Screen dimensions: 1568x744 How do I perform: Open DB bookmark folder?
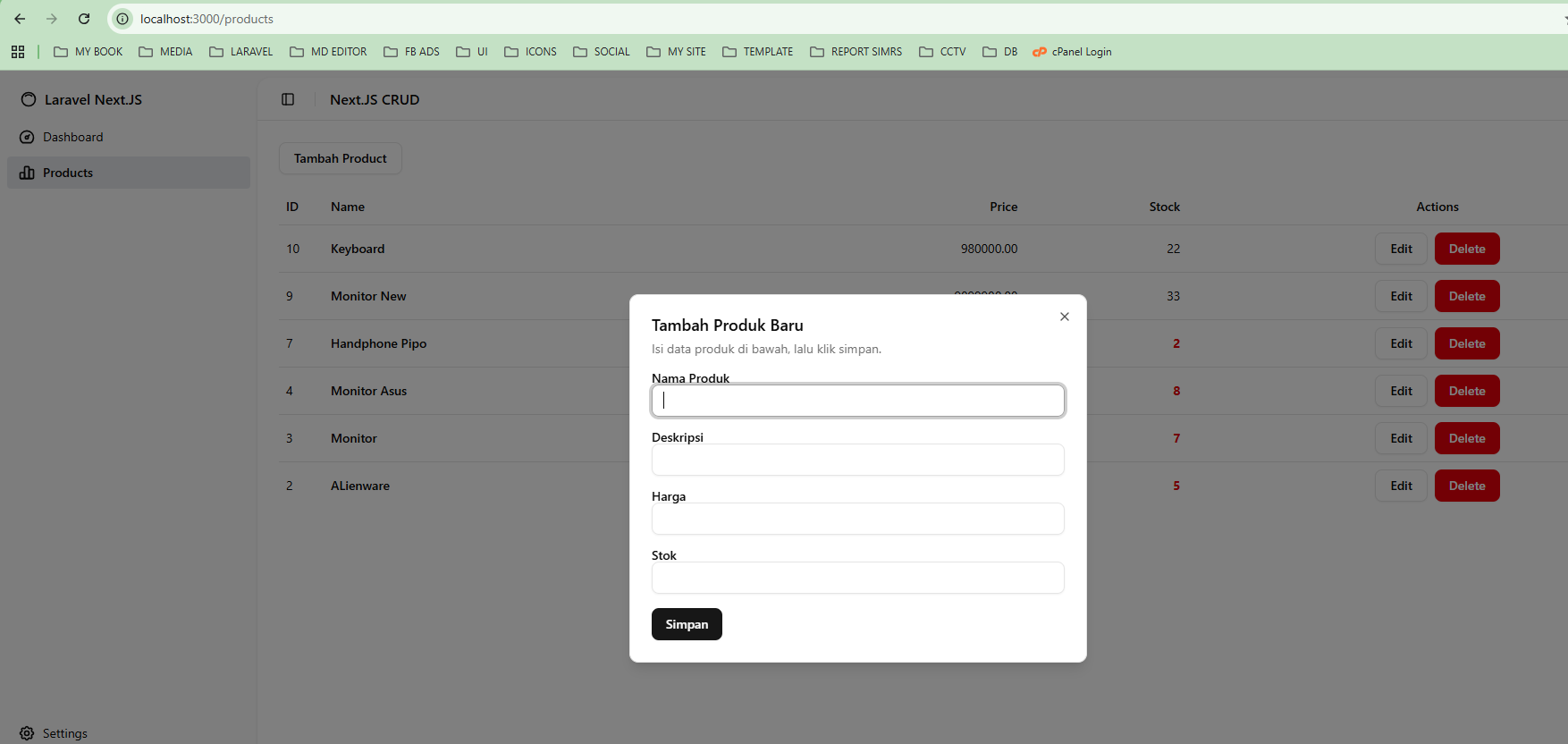[1000, 52]
